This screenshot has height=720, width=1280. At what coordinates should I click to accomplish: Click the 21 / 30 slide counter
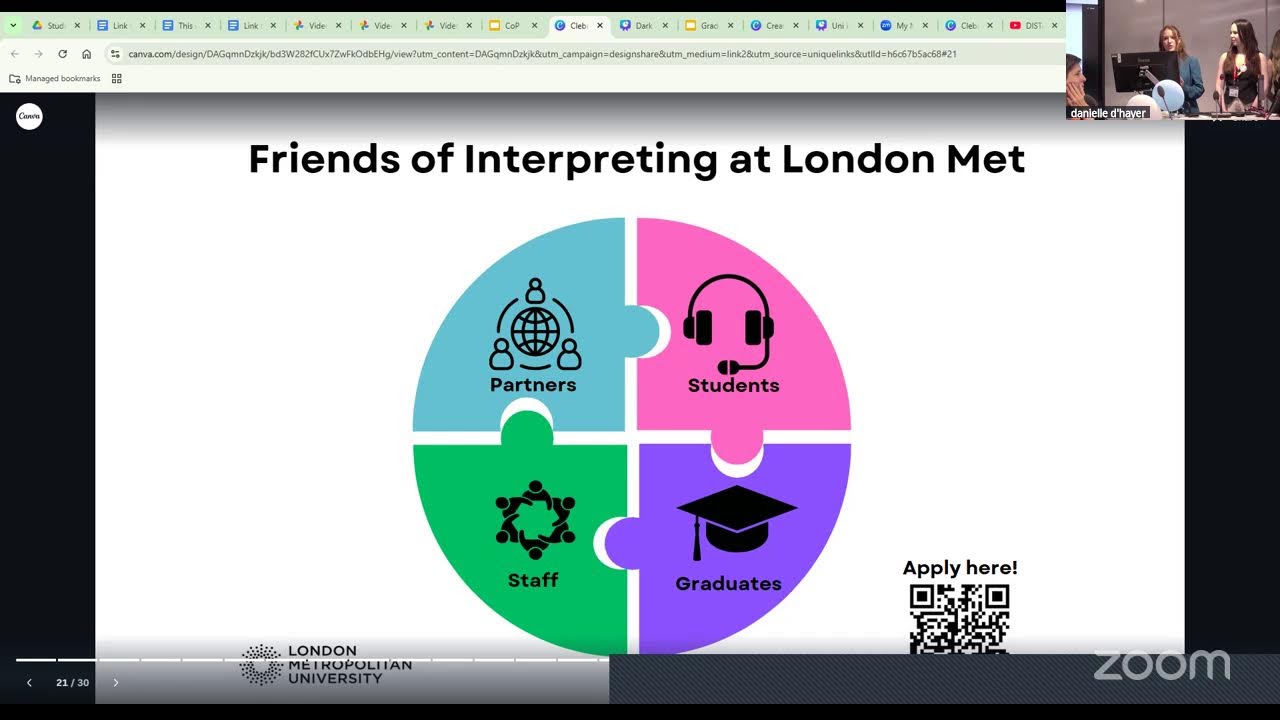click(72, 683)
